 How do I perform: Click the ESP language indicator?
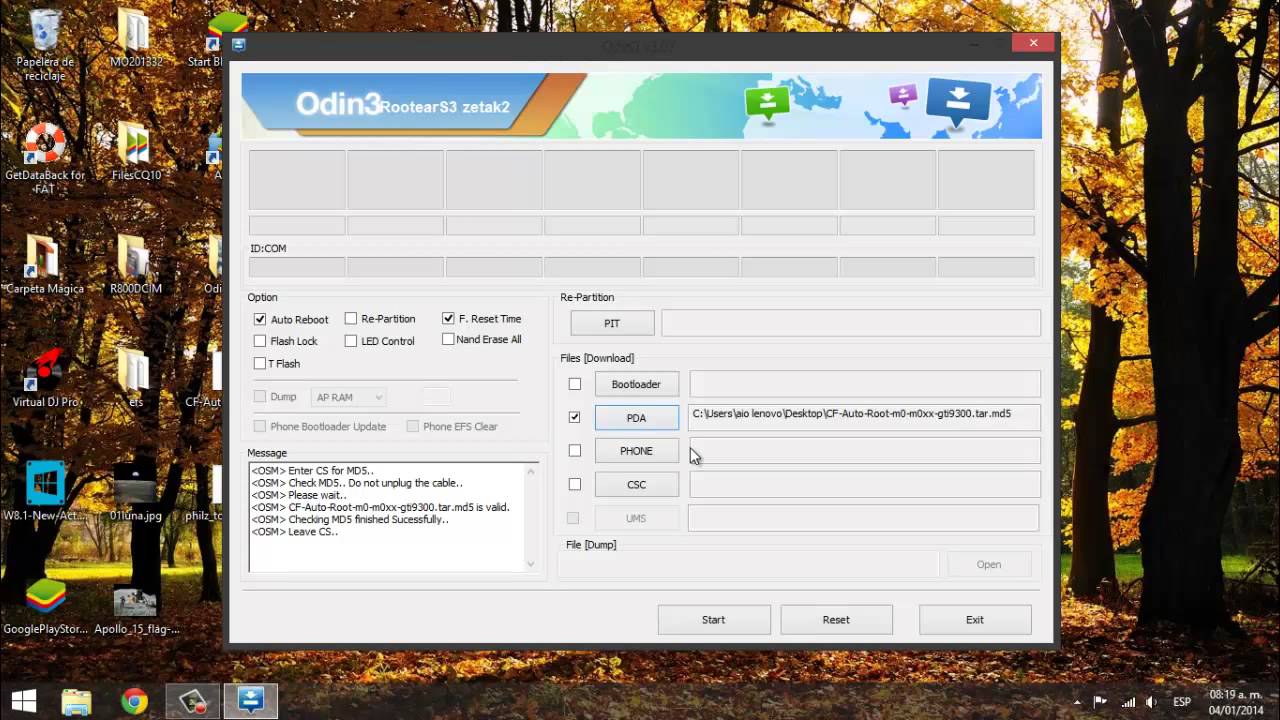coord(1181,701)
